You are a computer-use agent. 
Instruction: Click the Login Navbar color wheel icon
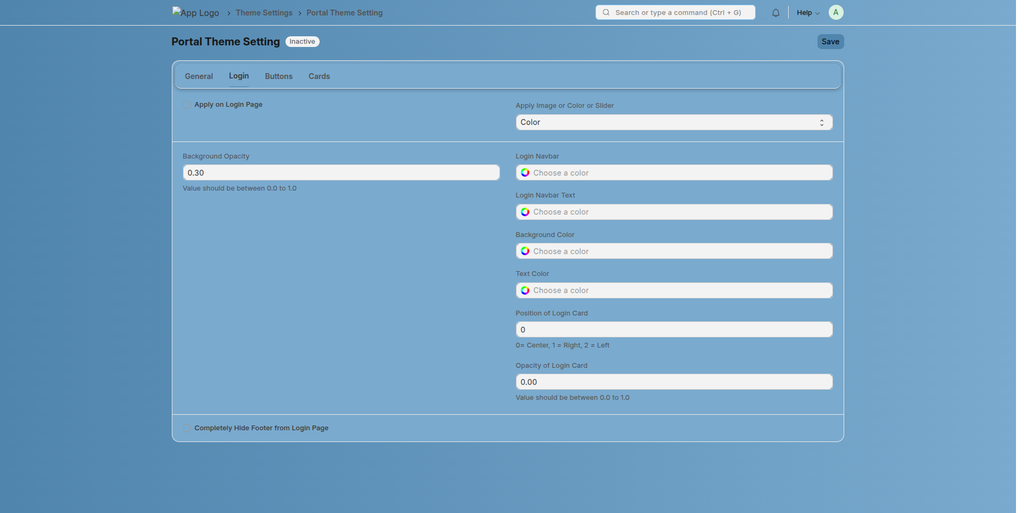tap(525, 173)
